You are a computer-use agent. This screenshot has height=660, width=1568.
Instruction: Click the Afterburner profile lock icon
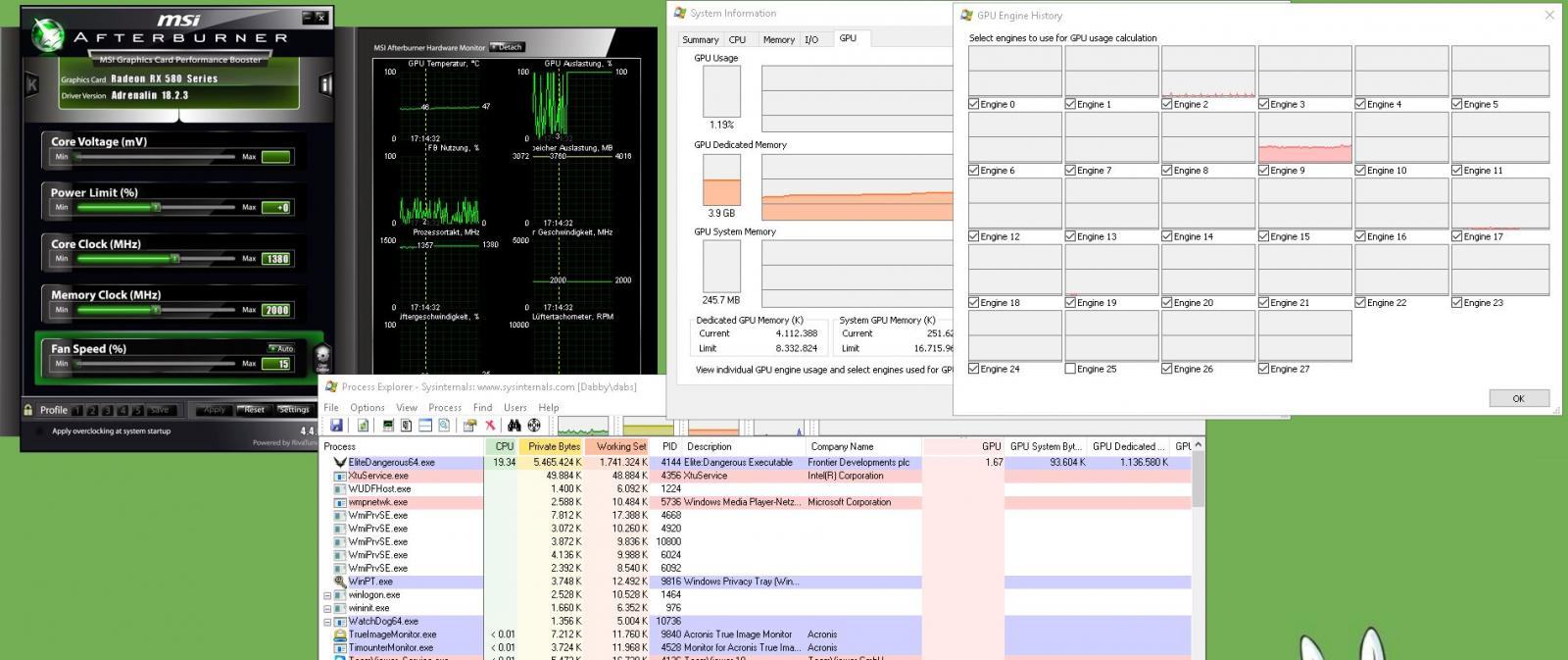[x=28, y=410]
